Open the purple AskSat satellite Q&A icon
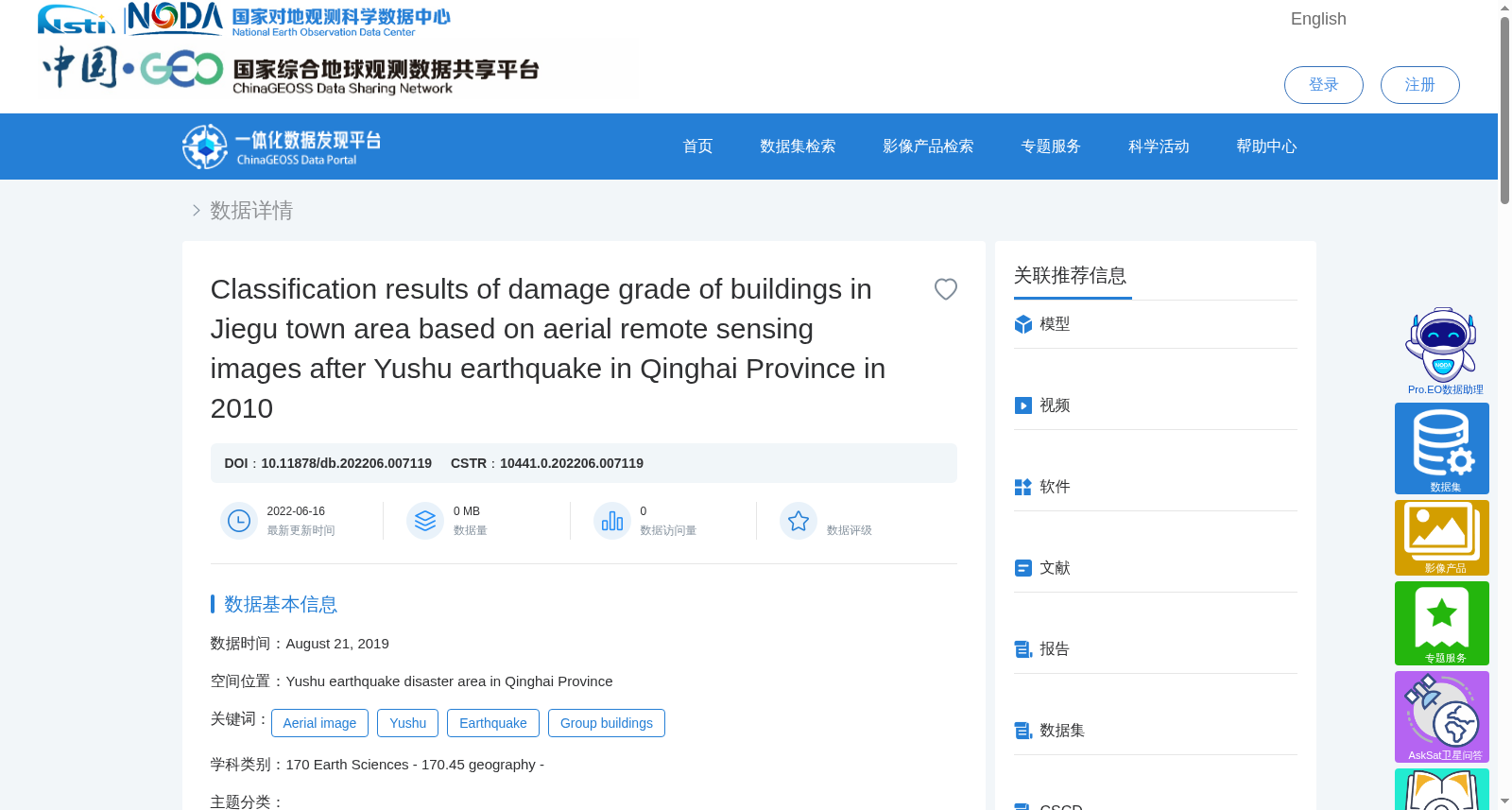 pyautogui.click(x=1442, y=716)
